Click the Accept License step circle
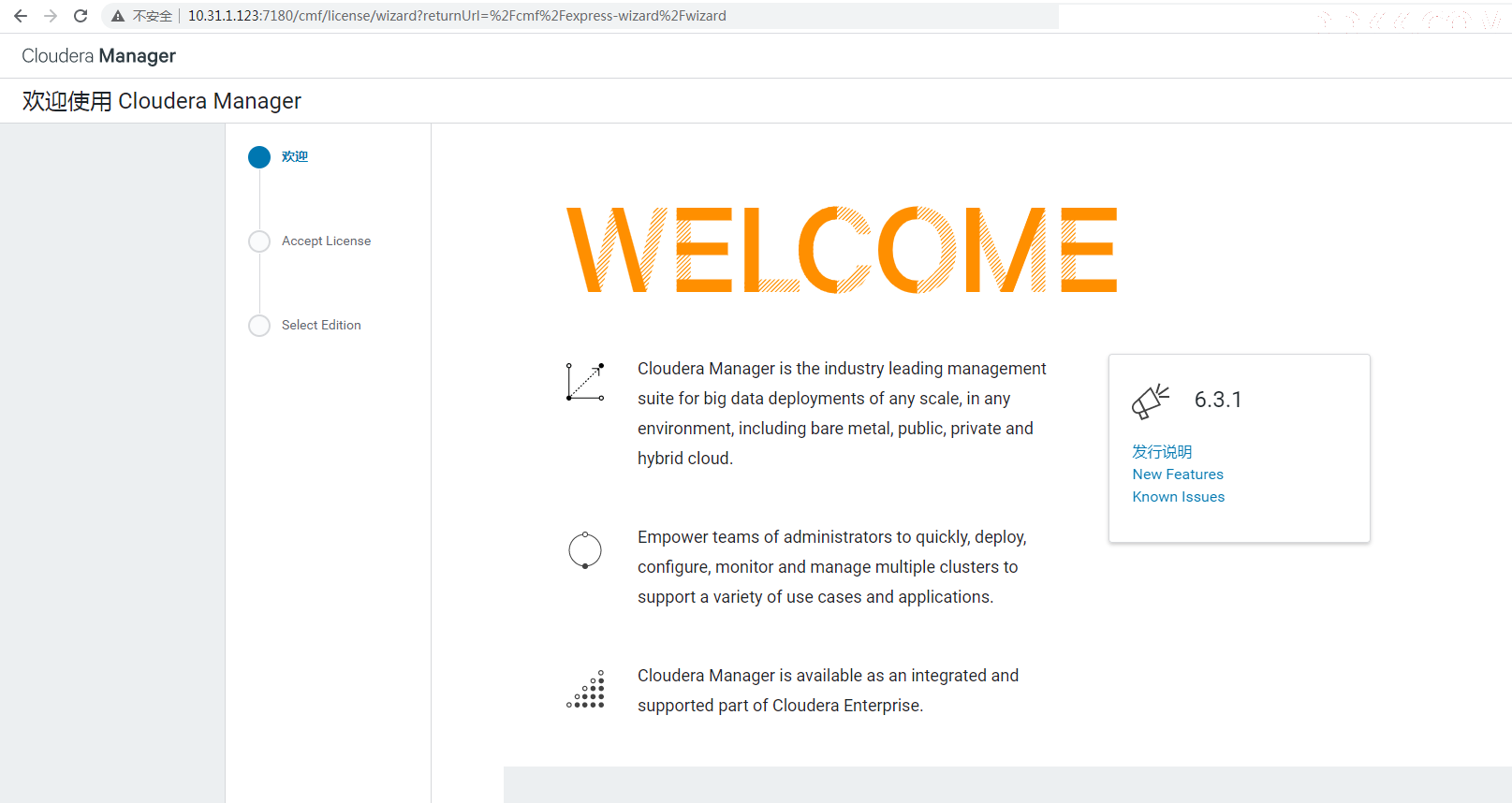This screenshot has width=1512, height=803. tap(259, 241)
